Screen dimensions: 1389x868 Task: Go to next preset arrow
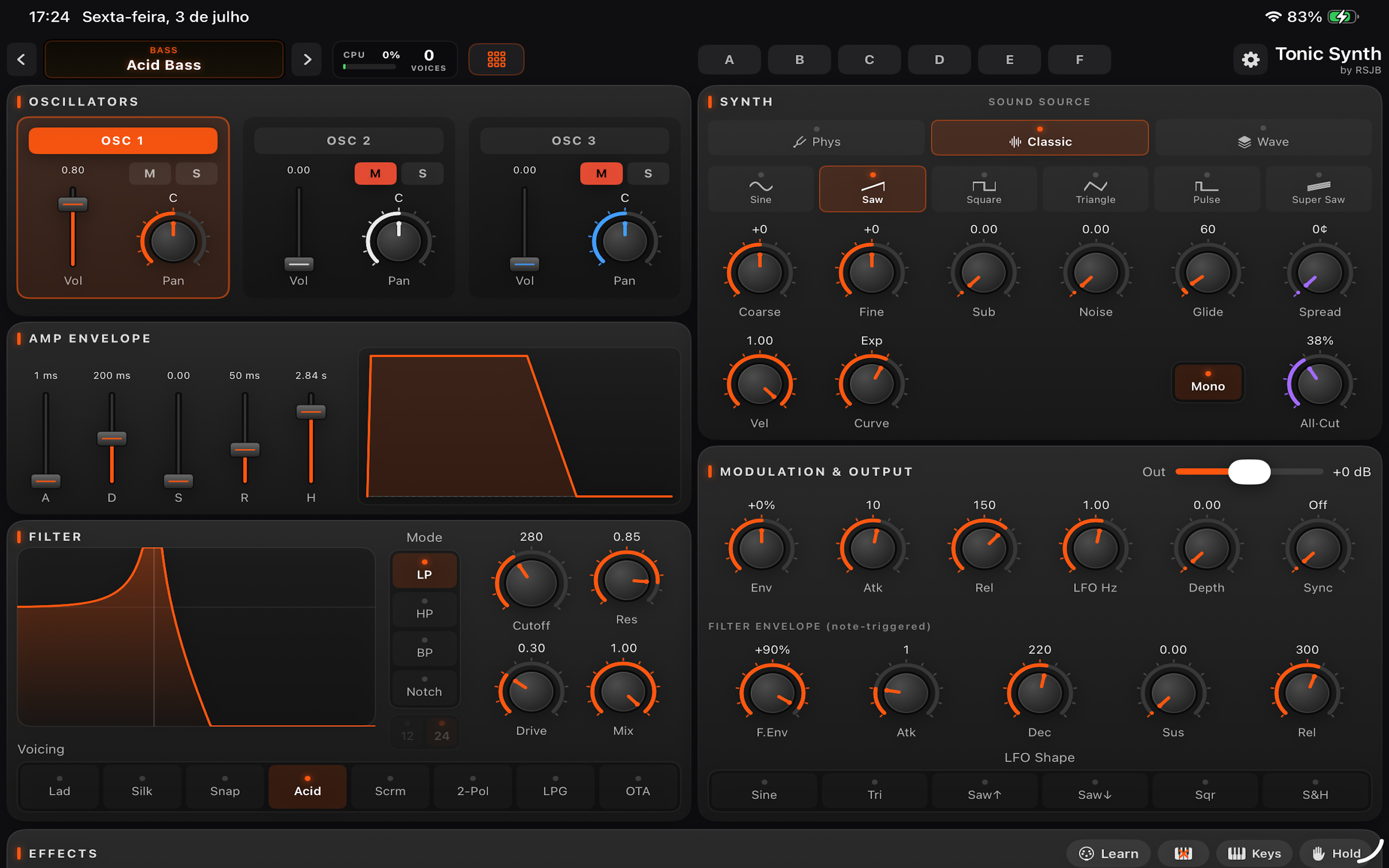coord(307,59)
